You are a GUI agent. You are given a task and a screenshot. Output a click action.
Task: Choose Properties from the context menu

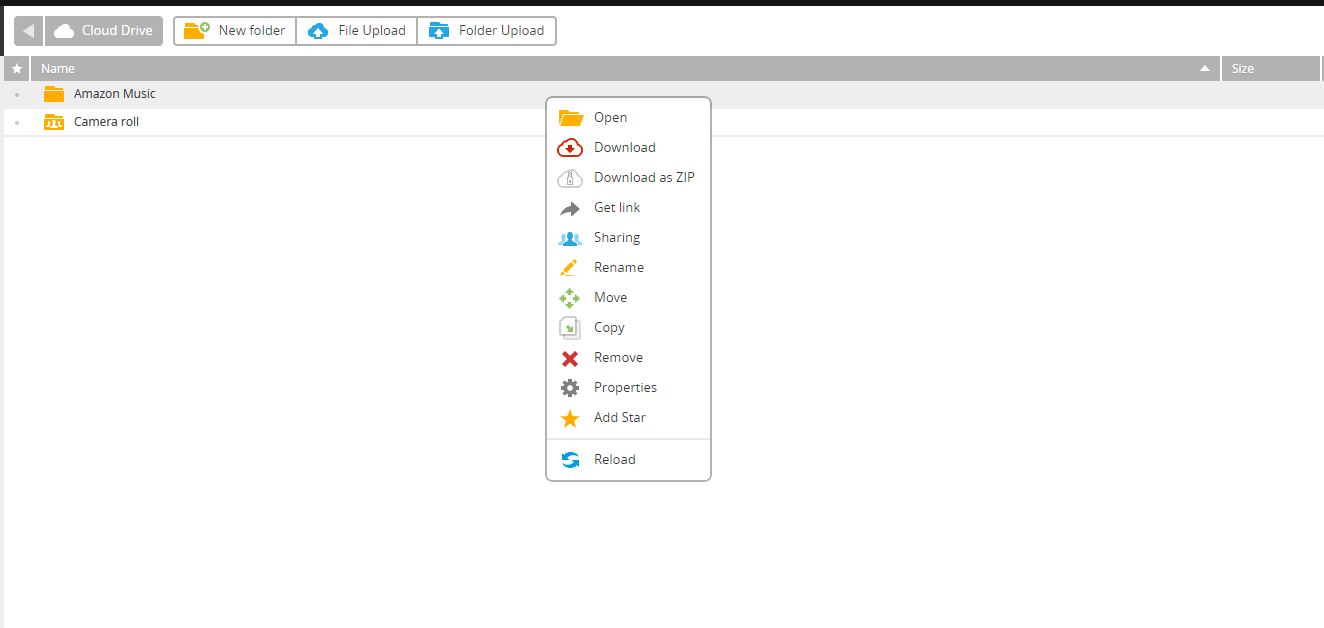click(x=625, y=388)
